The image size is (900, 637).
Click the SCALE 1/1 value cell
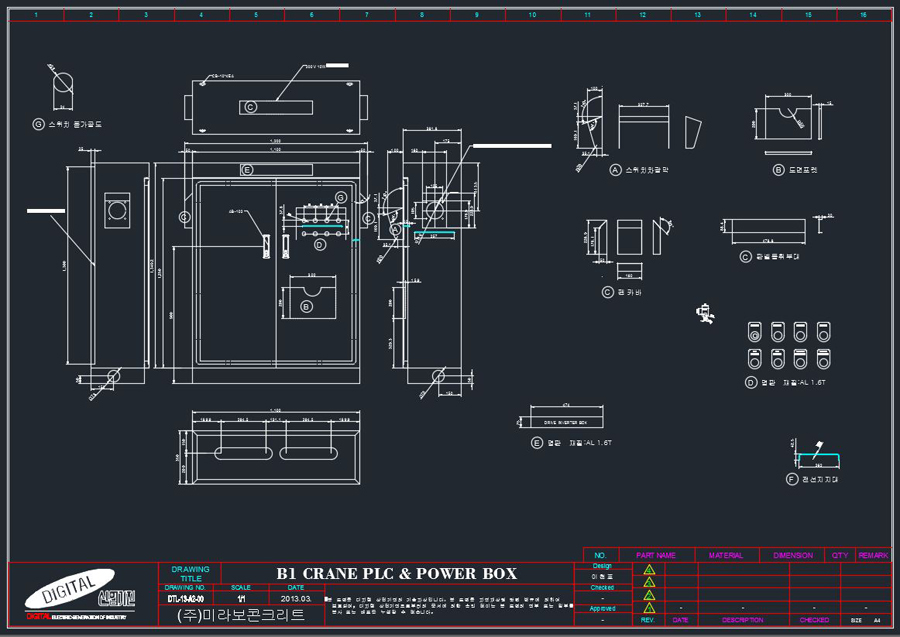(x=241, y=599)
